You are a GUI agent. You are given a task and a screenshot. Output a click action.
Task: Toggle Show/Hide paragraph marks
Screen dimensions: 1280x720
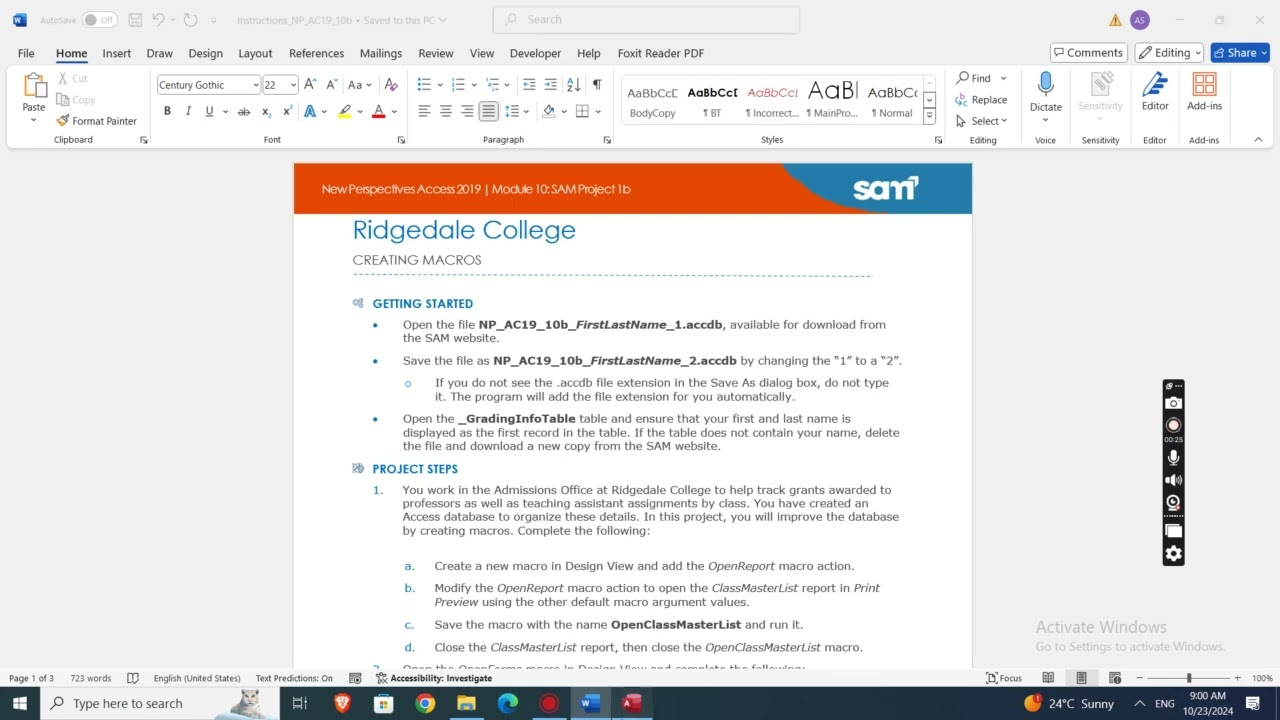[597, 85]
